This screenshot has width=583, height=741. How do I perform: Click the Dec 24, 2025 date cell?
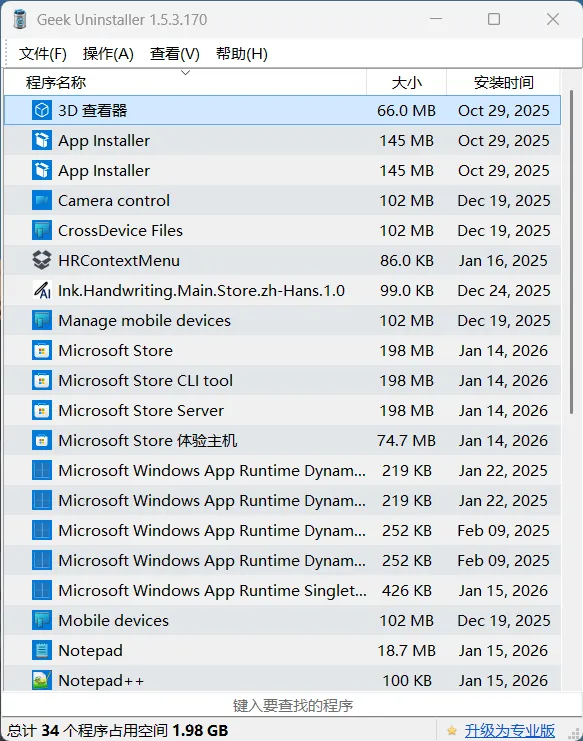(504, 291)
